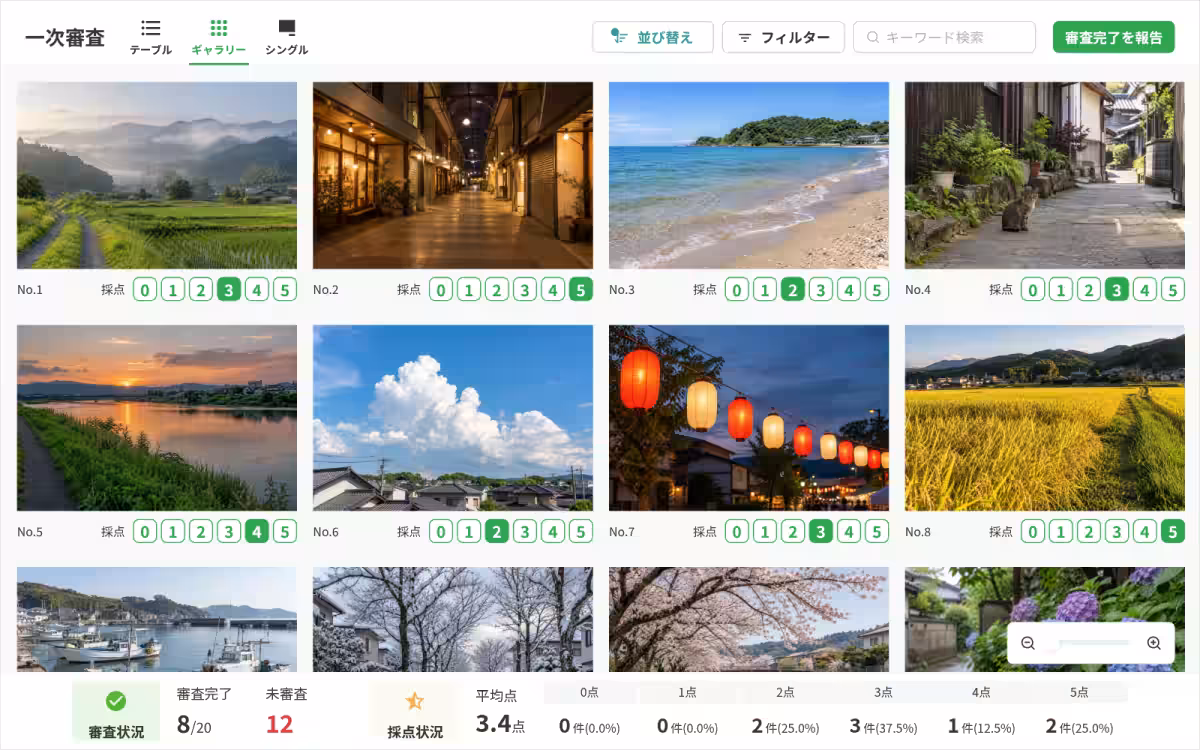Choose score 5 for No.4
Screen dimensions: 1200x750
point(1173,290)
